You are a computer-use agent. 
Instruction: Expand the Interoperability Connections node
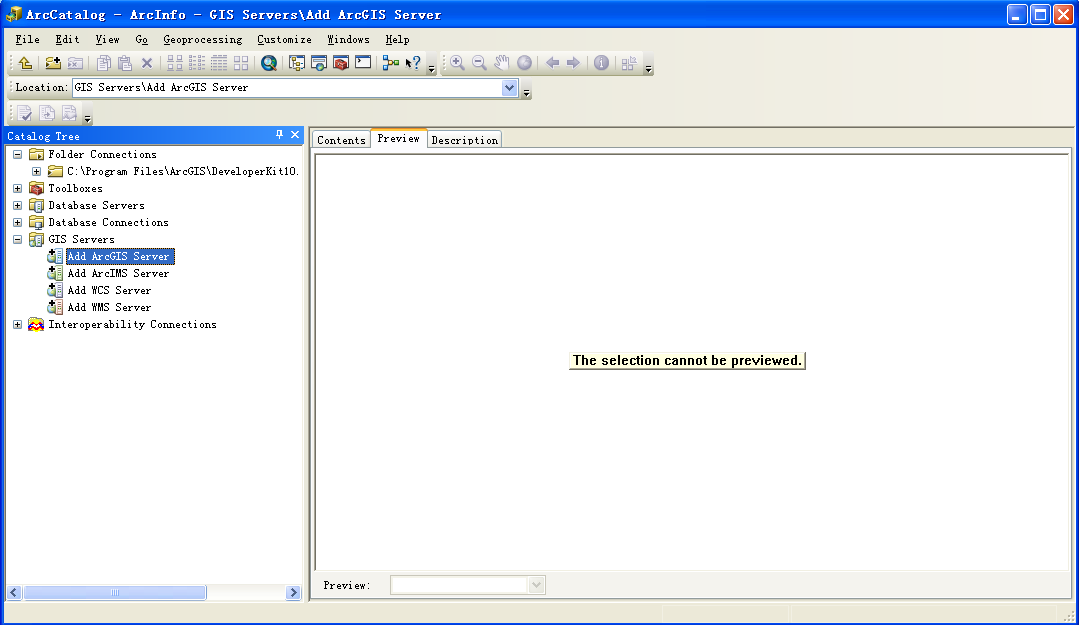point(17,325)
